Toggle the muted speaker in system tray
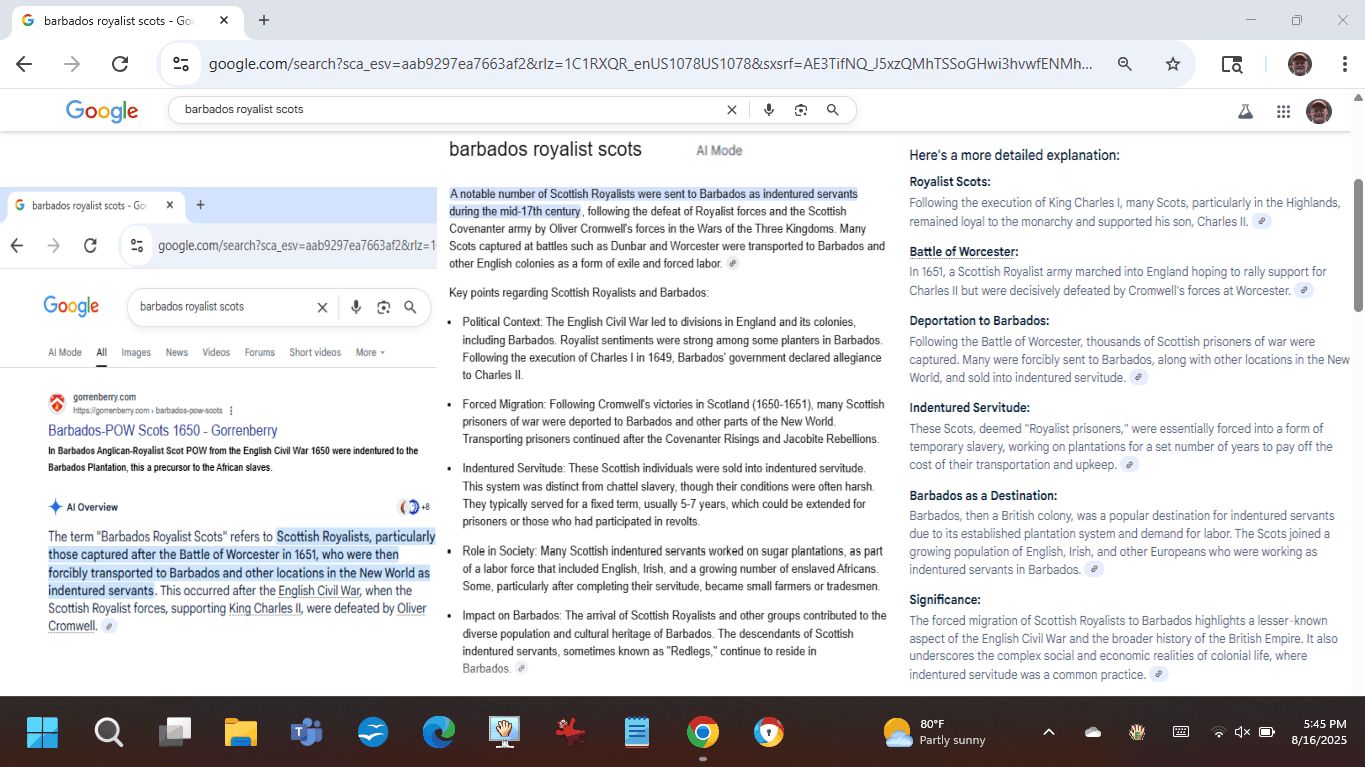1365x767 pixels. pos(1242,732)
